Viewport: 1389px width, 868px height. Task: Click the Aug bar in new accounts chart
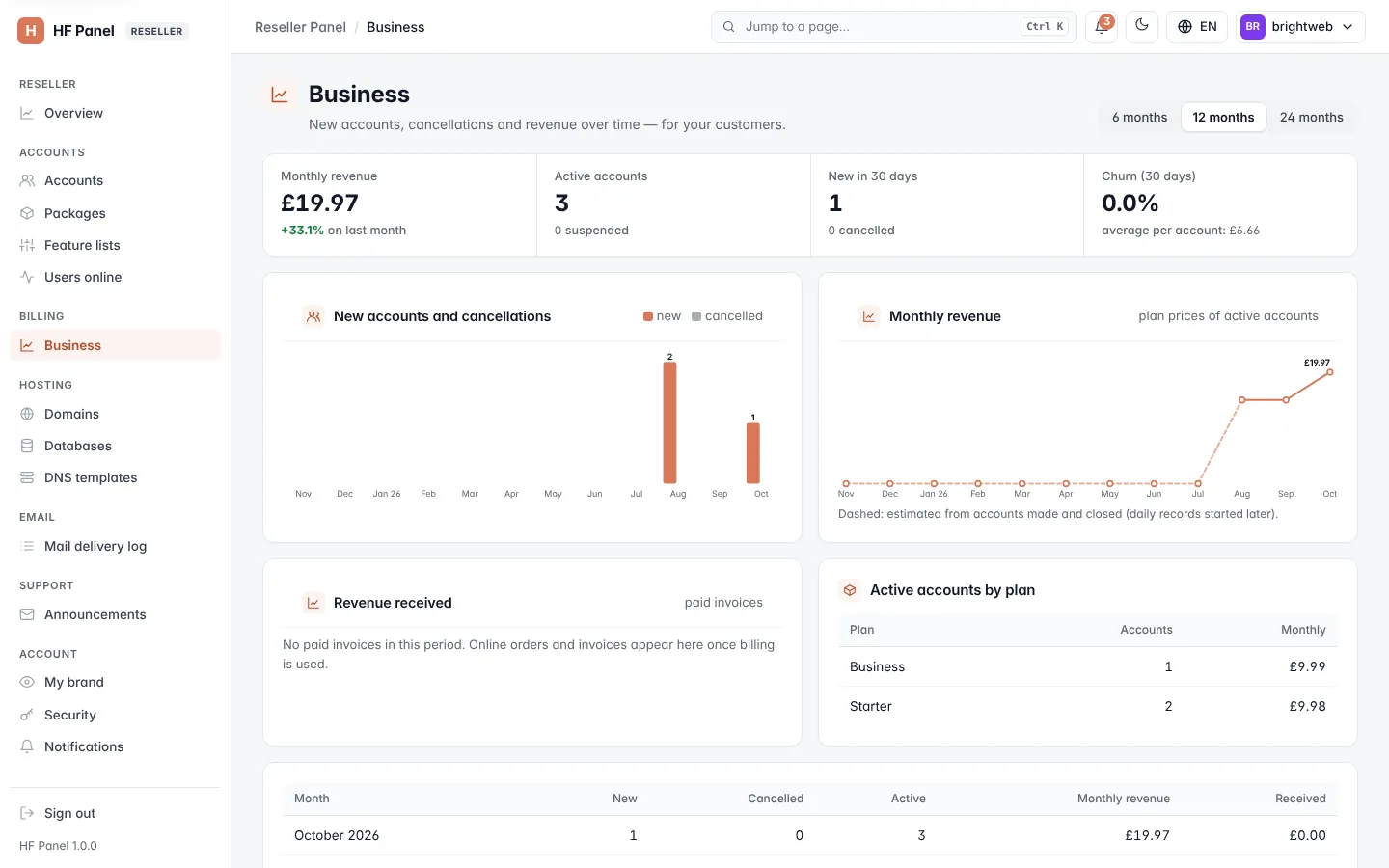[x=669, y=422]
